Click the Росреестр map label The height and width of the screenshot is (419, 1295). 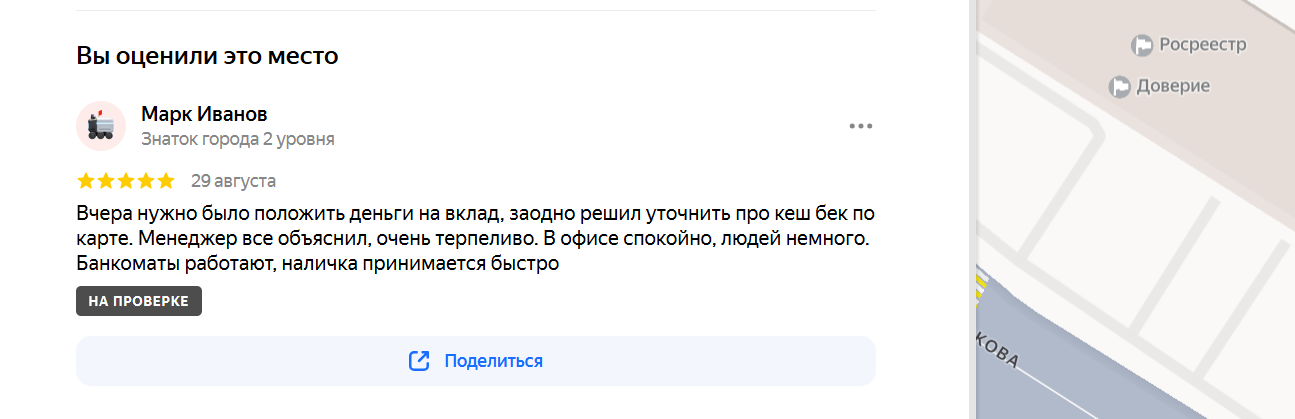pos(1203,45)
